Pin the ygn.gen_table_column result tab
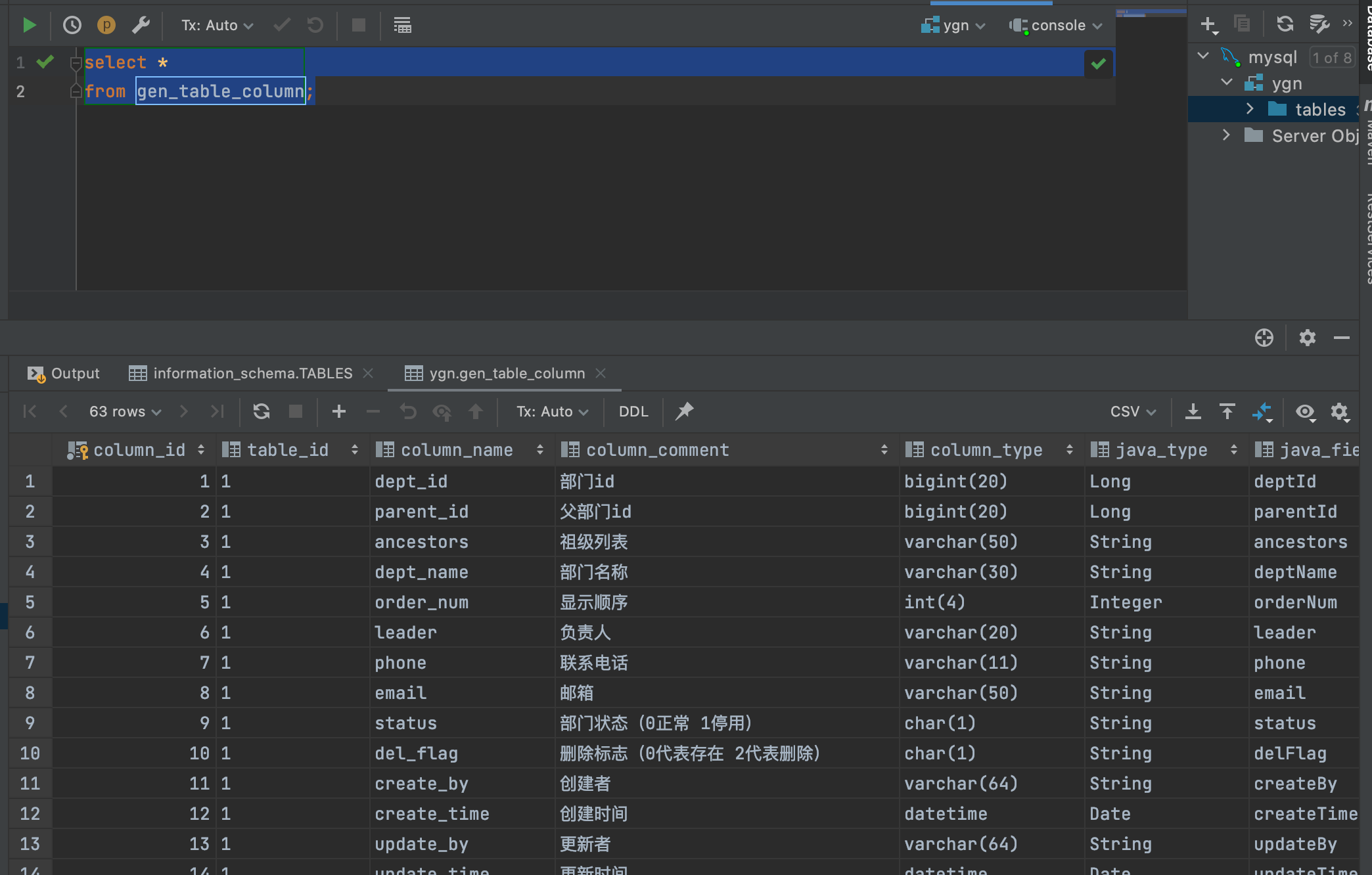 (685, 411)
